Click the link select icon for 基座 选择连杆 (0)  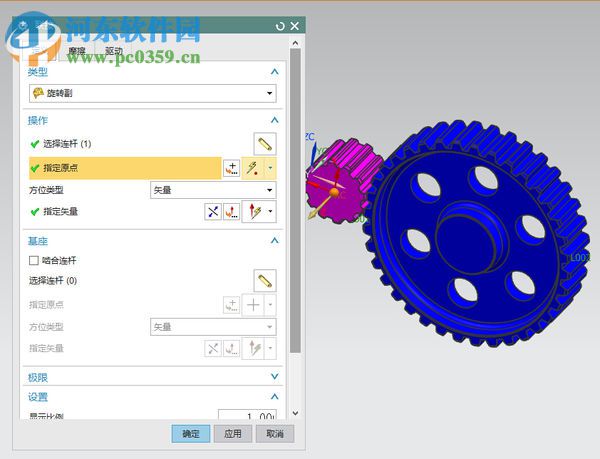tap(265, 281)
